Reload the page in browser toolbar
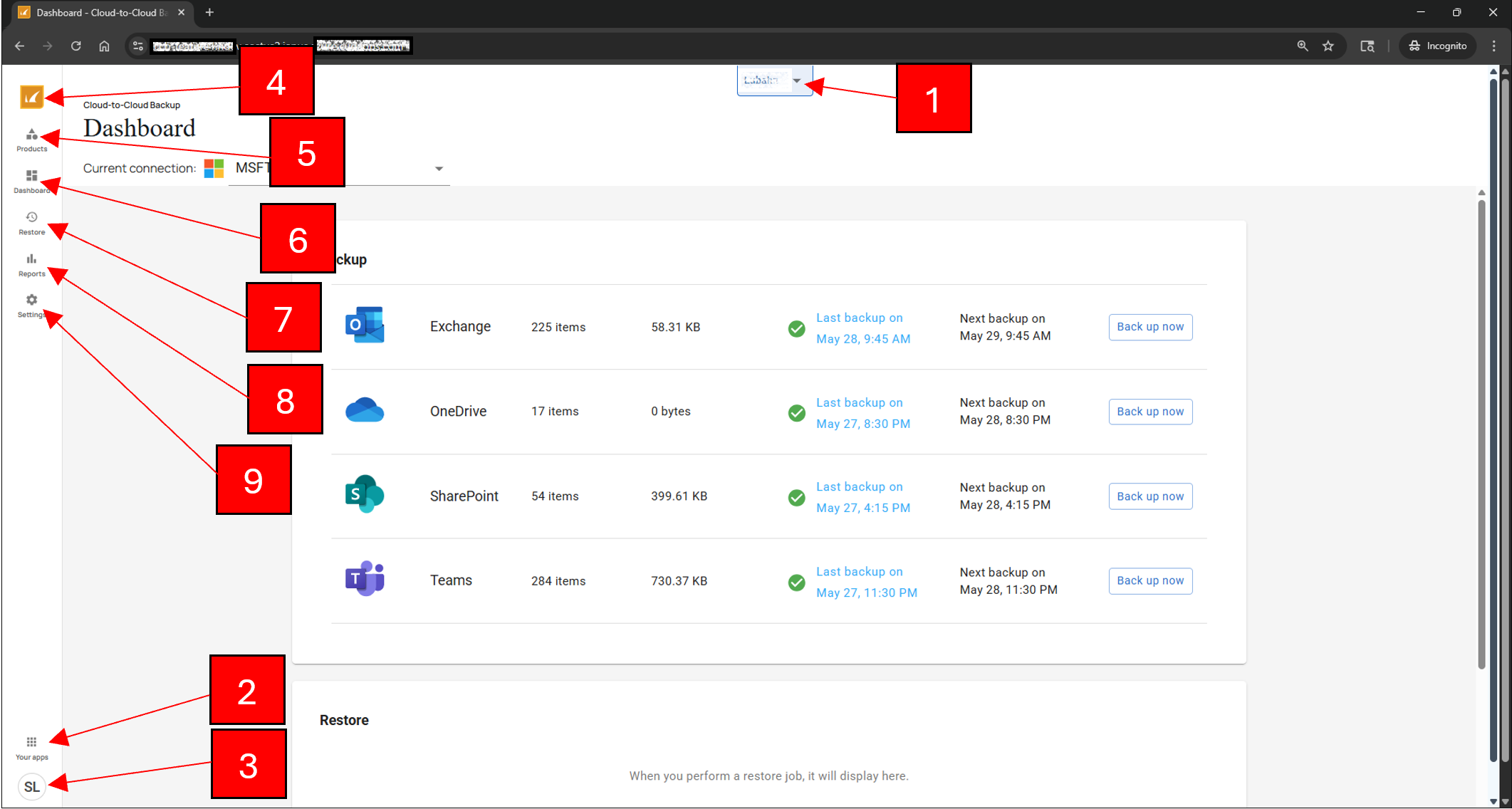 coord(76,46)
